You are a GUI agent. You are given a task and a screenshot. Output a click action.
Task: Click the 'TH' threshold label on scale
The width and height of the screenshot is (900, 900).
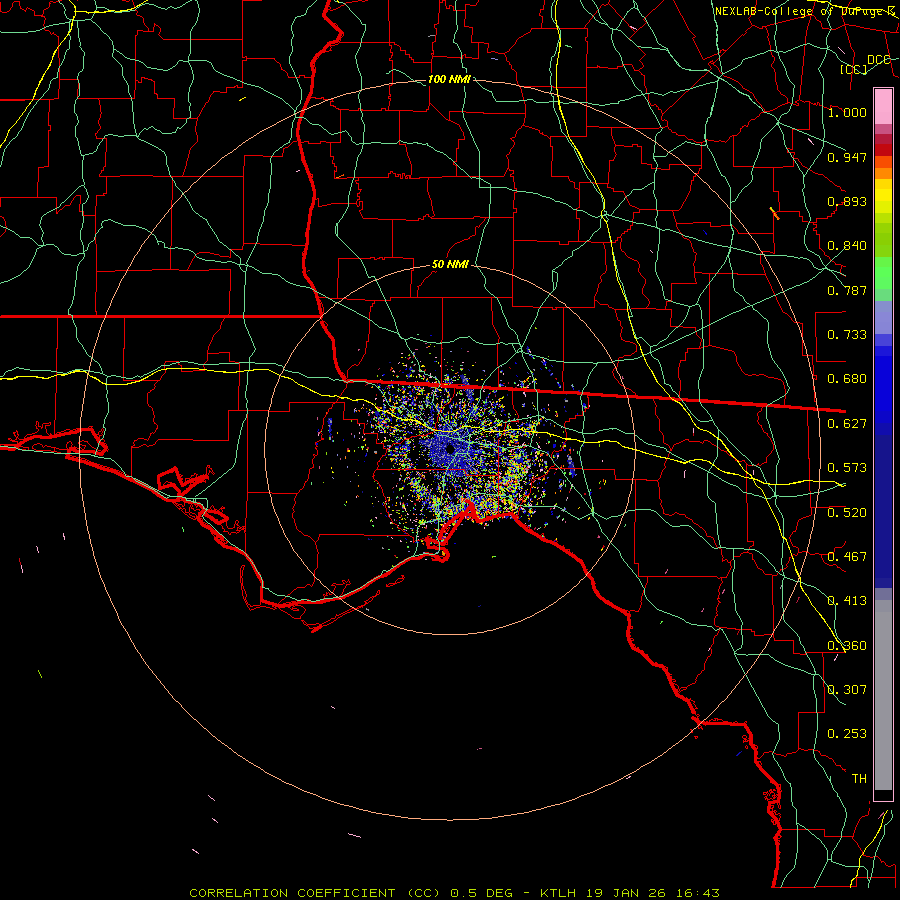point(859,779)
